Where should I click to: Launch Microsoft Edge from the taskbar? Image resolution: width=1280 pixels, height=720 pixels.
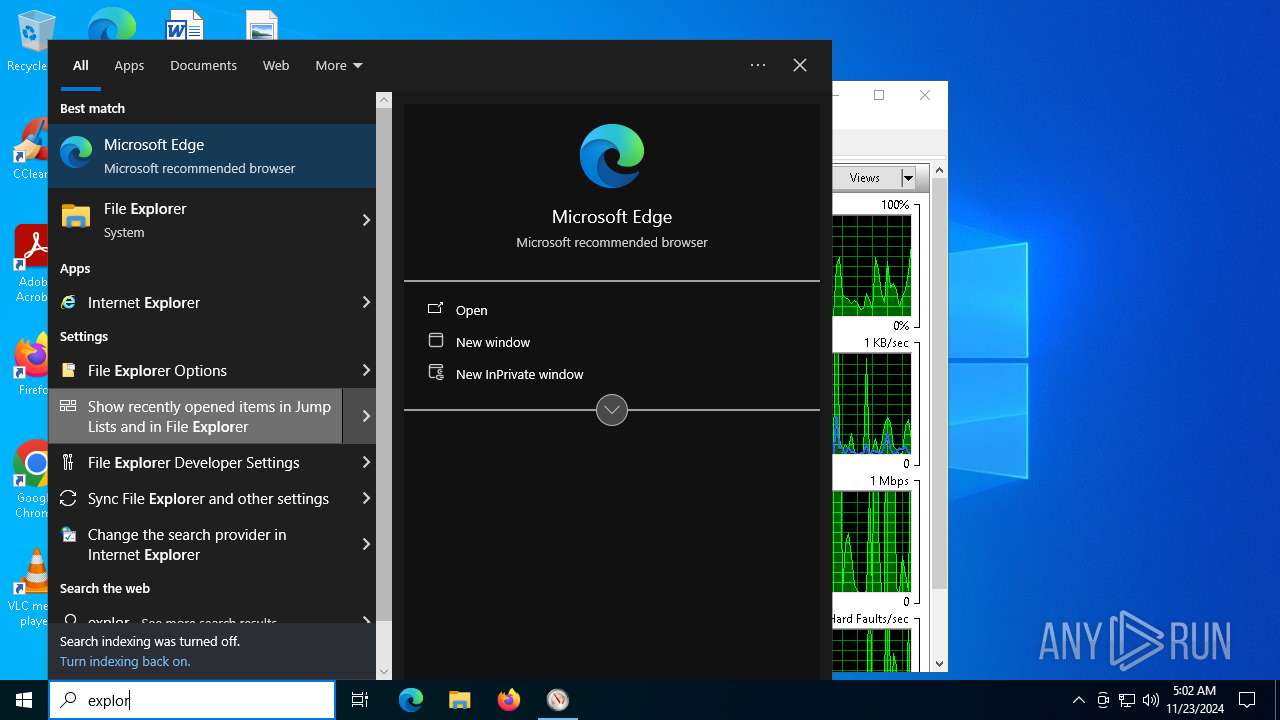[411, 700]
